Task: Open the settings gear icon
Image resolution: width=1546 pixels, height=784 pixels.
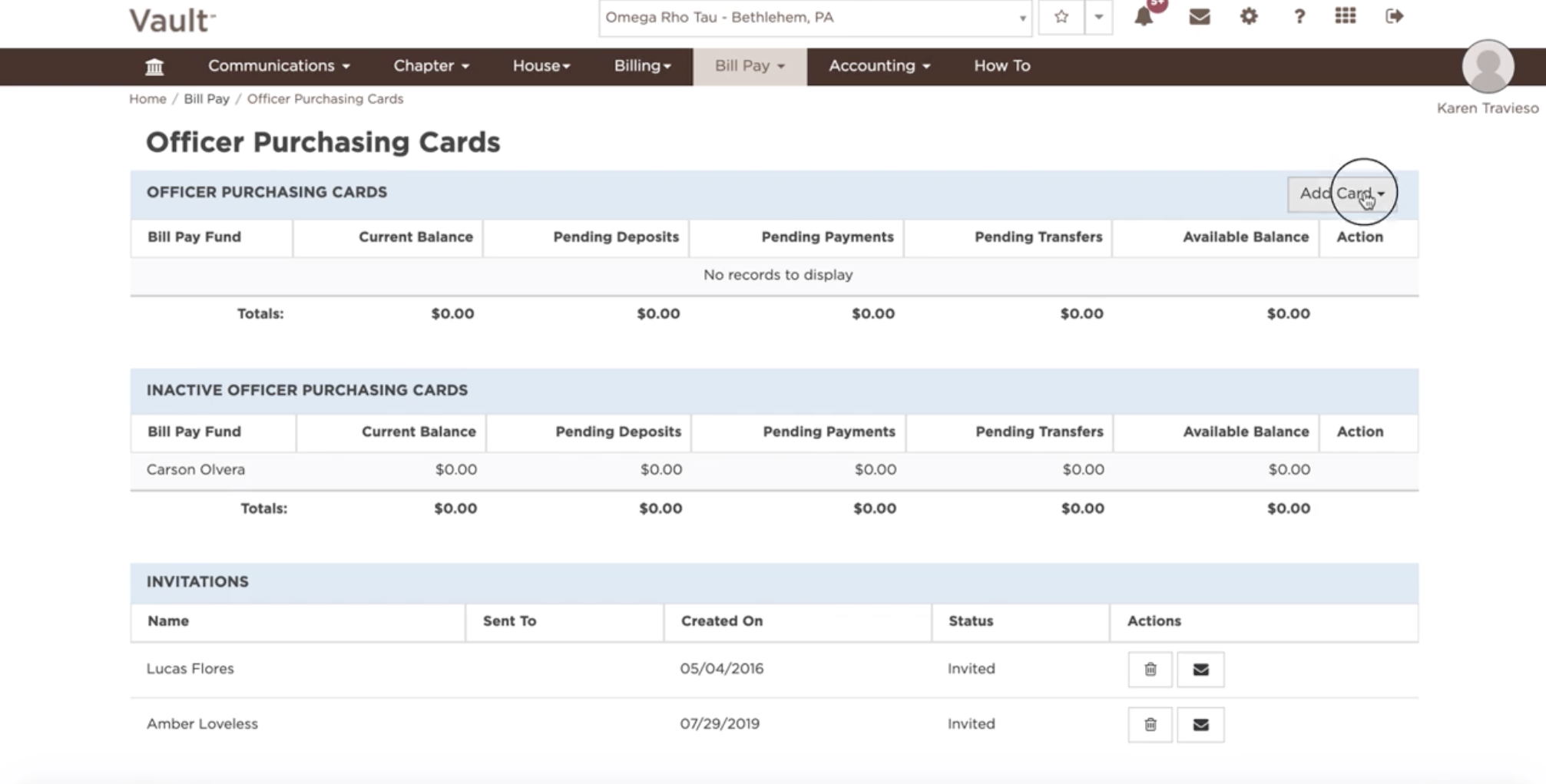Action: point(1248,16)
